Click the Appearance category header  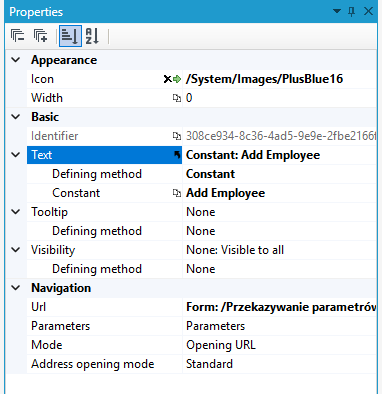click(x=64, y=60)
